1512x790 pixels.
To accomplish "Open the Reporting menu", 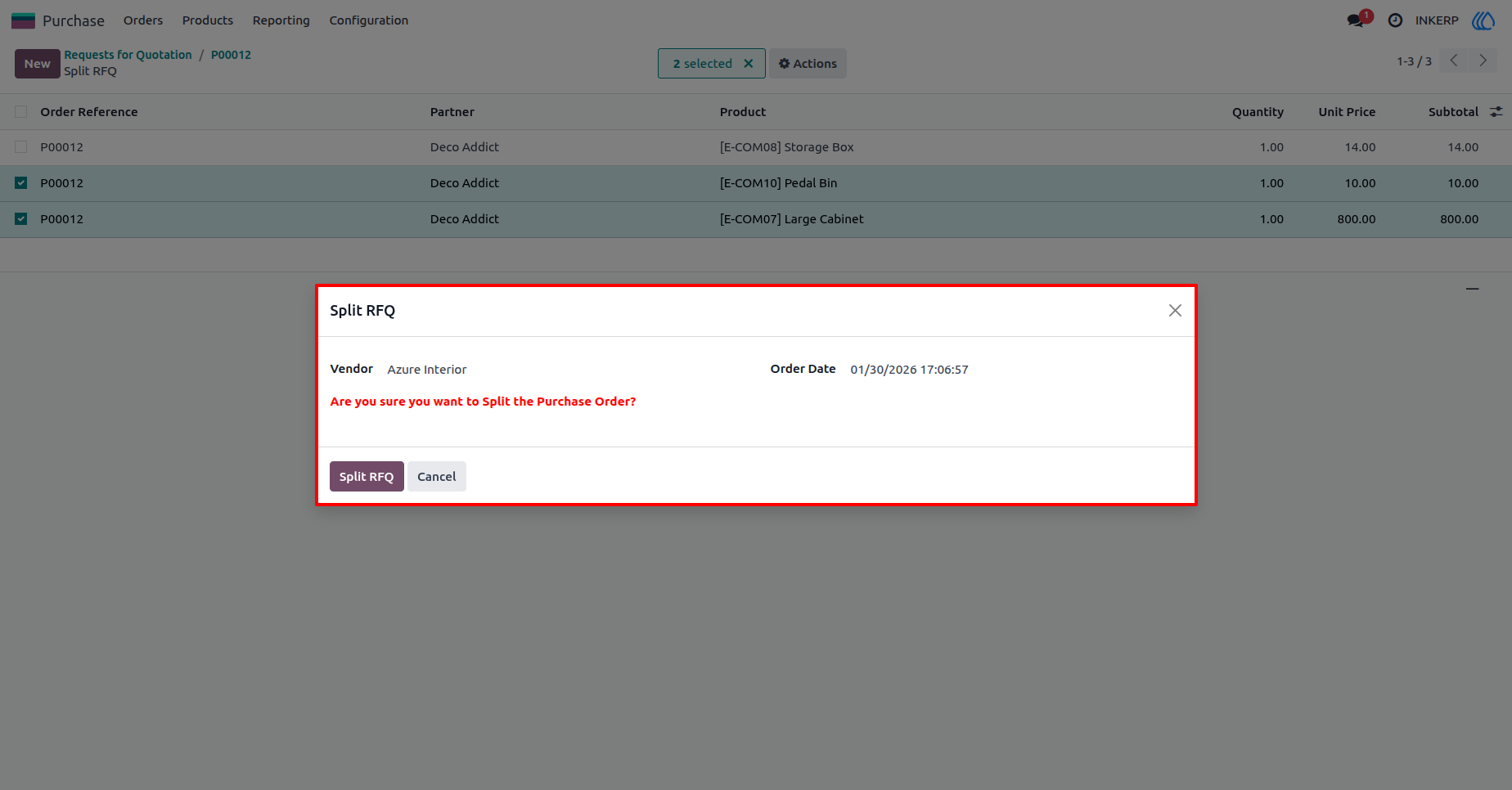I will point(281,20).
